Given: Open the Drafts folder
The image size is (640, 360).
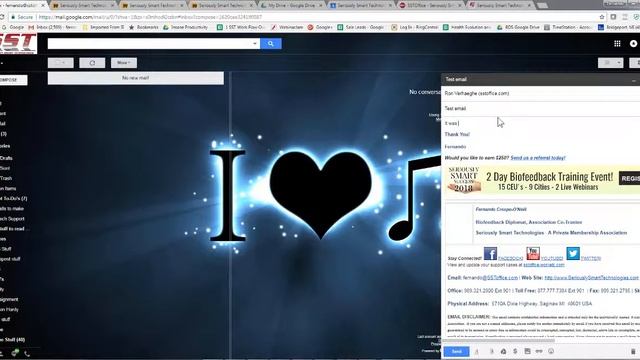Looking at the screenshot, I should tap(6, 158).
